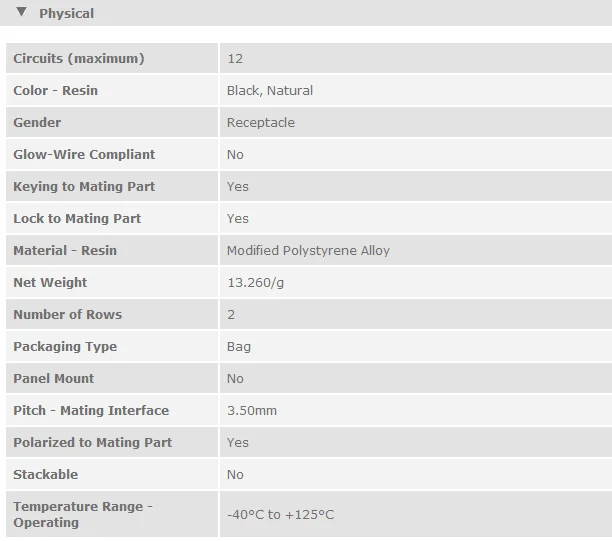This screenshot has height=541, width=612.
Task: Click the Lock to Mating Part label
Action: pos(77,219)
